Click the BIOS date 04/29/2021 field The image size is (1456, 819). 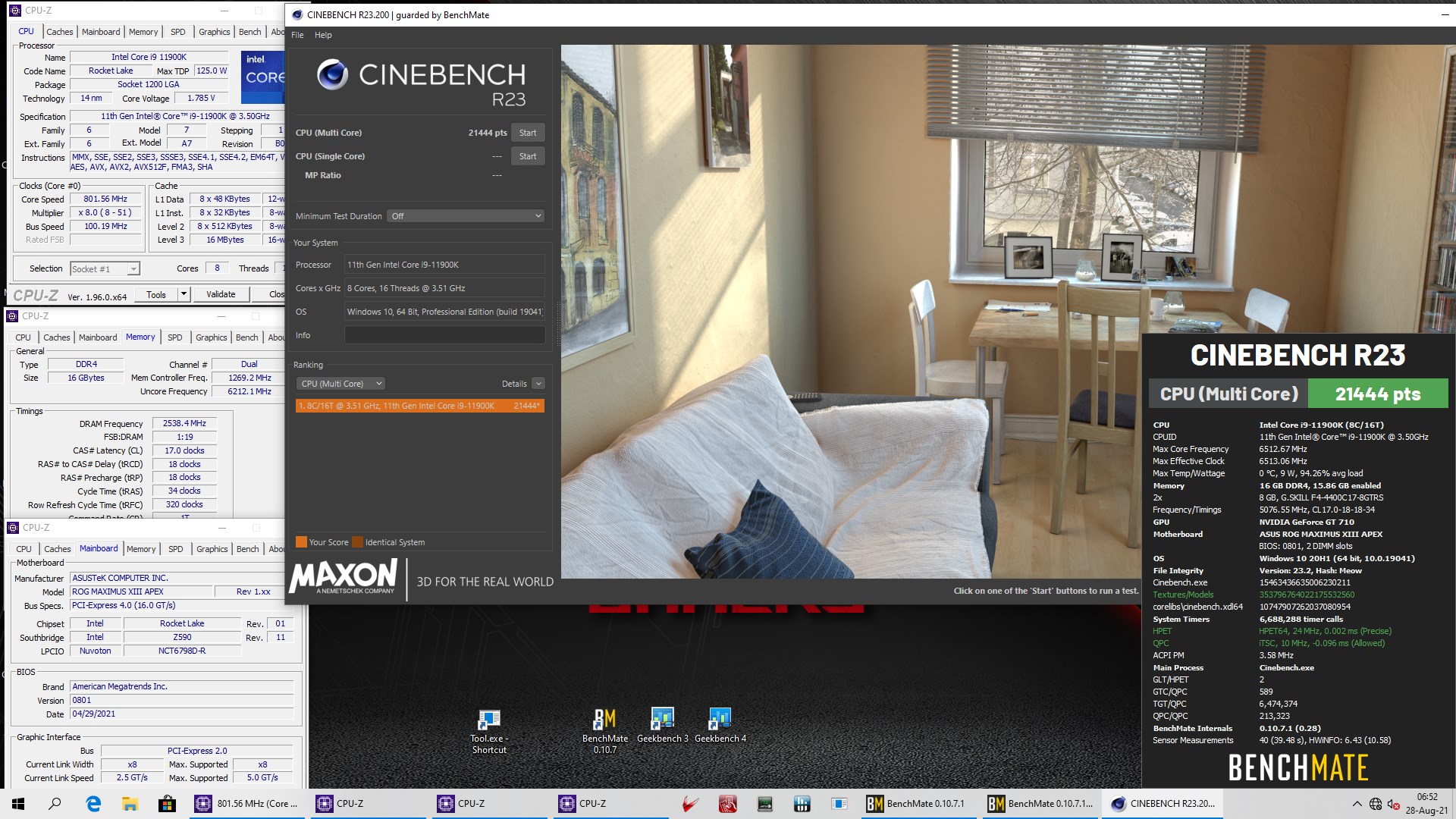click(181, 714)
